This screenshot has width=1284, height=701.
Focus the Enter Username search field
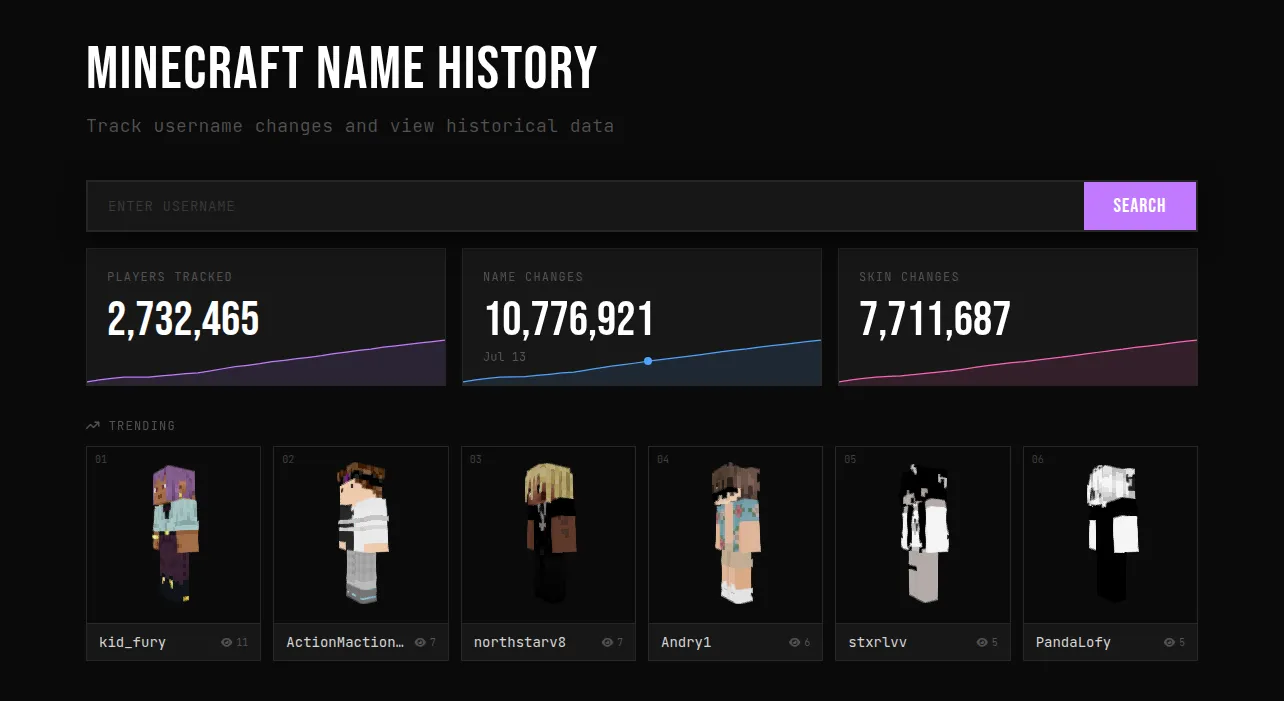click(585, 206)
